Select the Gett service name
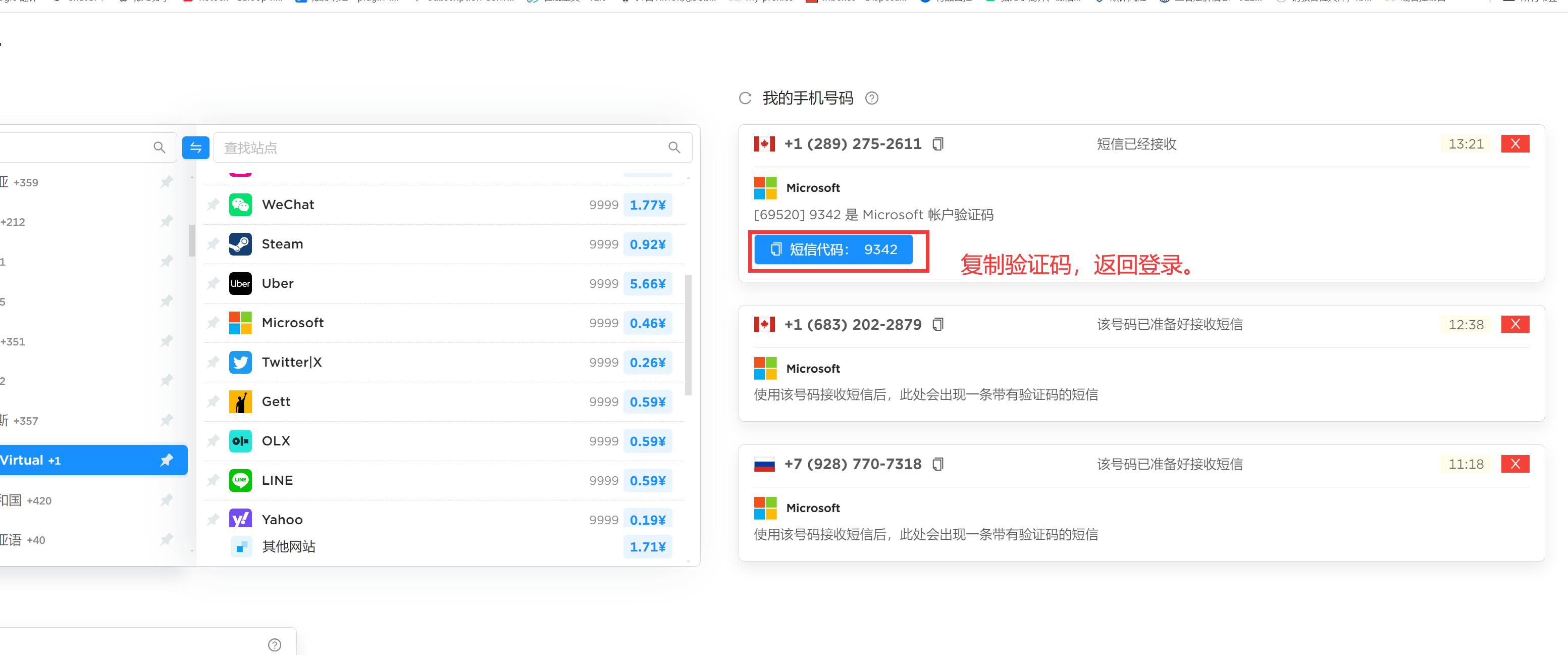1568x655 pixels. click(x=276, y=401)
